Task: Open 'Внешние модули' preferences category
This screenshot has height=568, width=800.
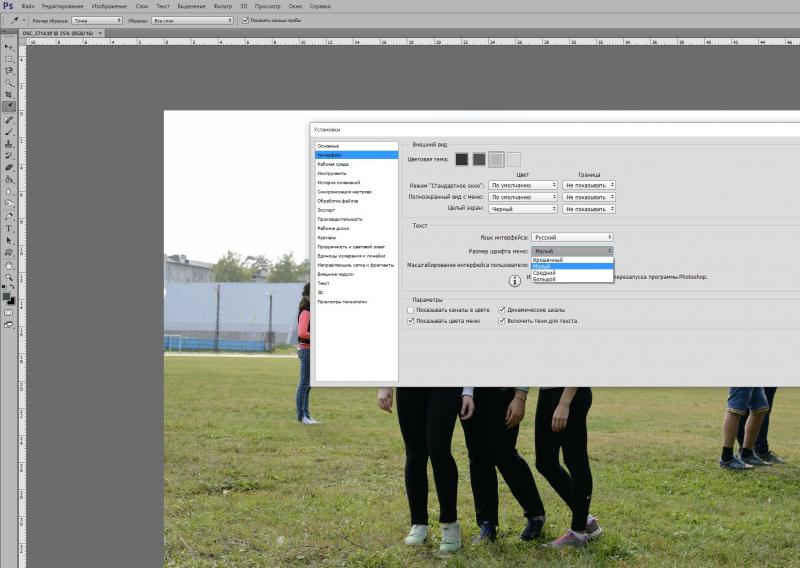Action: tap(357, 274)
